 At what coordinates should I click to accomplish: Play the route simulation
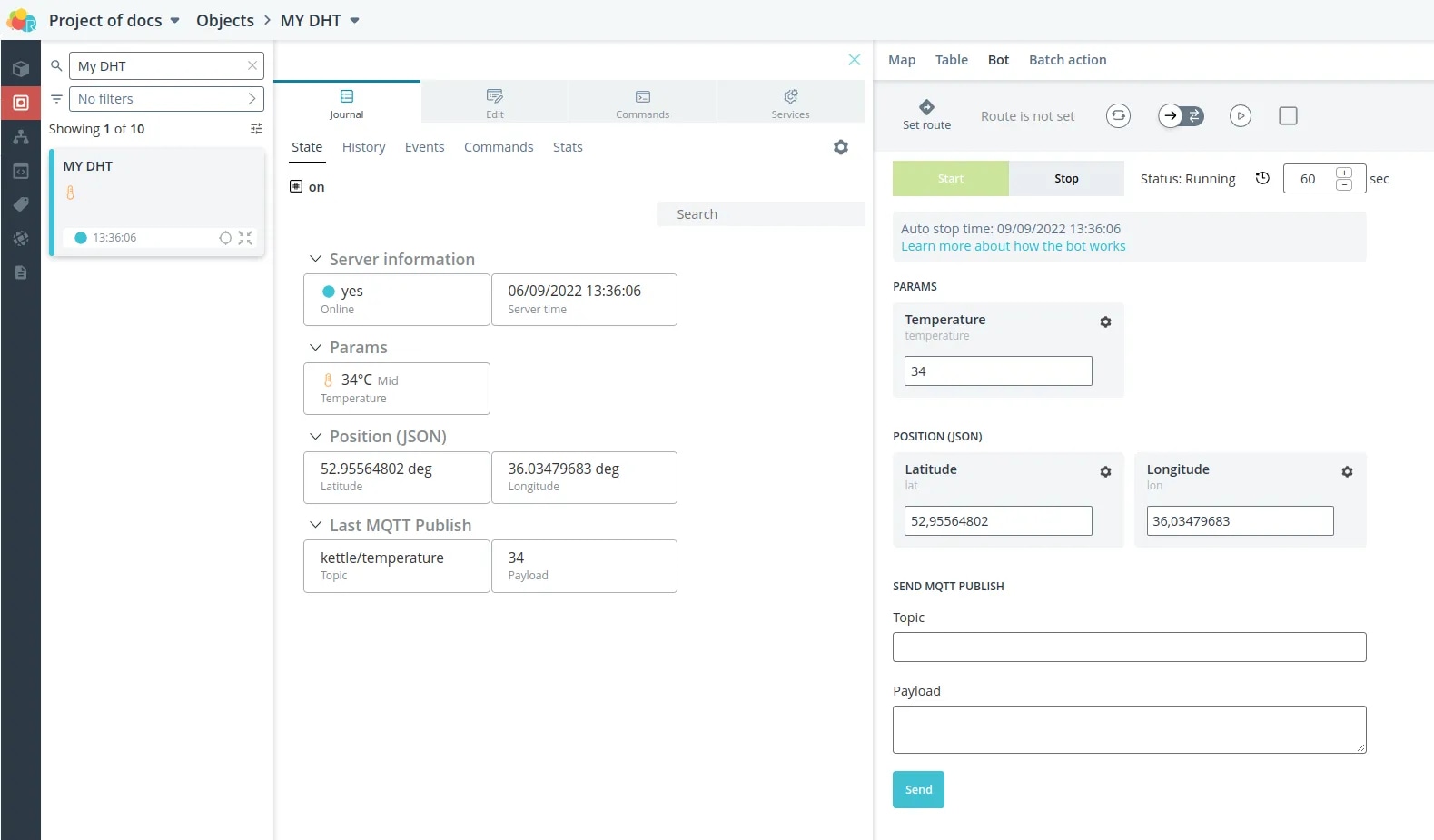pos(1241,115)
